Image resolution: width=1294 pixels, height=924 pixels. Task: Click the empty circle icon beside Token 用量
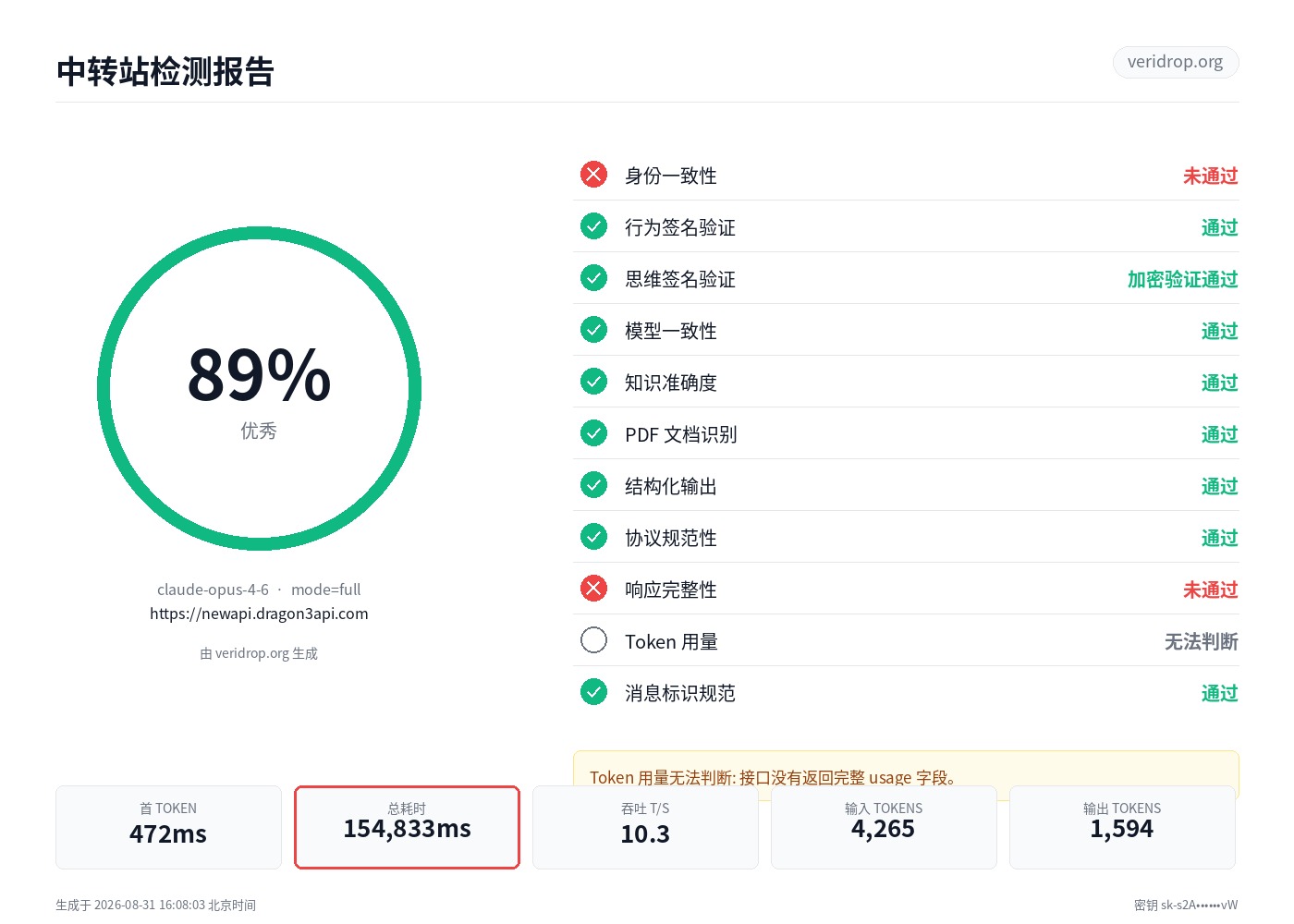tap(593, 640)
